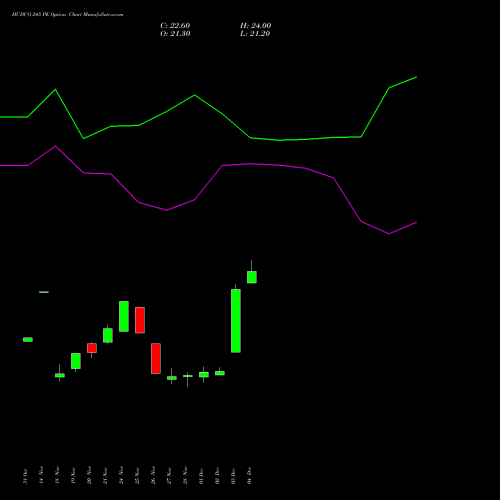Select the 31 Oct date label

point(25,476)
